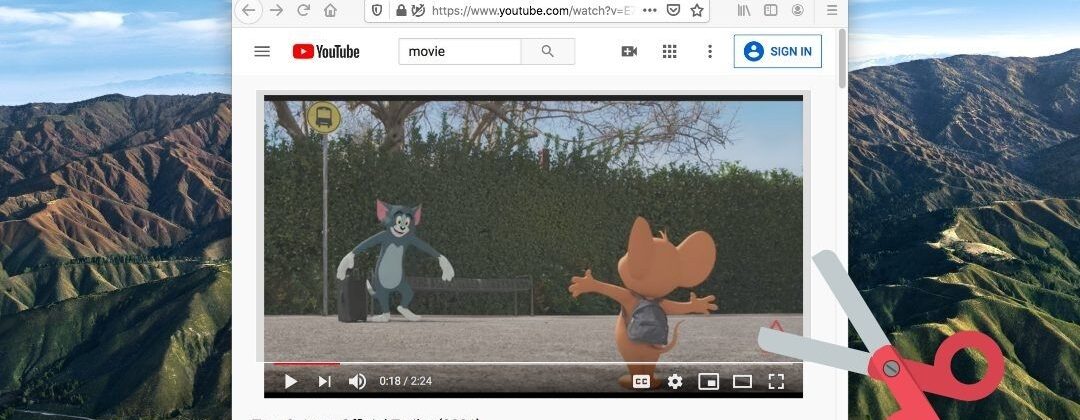Toggle closed captions CC
The image size is (1080, 420).
click(x=641, y=381)
